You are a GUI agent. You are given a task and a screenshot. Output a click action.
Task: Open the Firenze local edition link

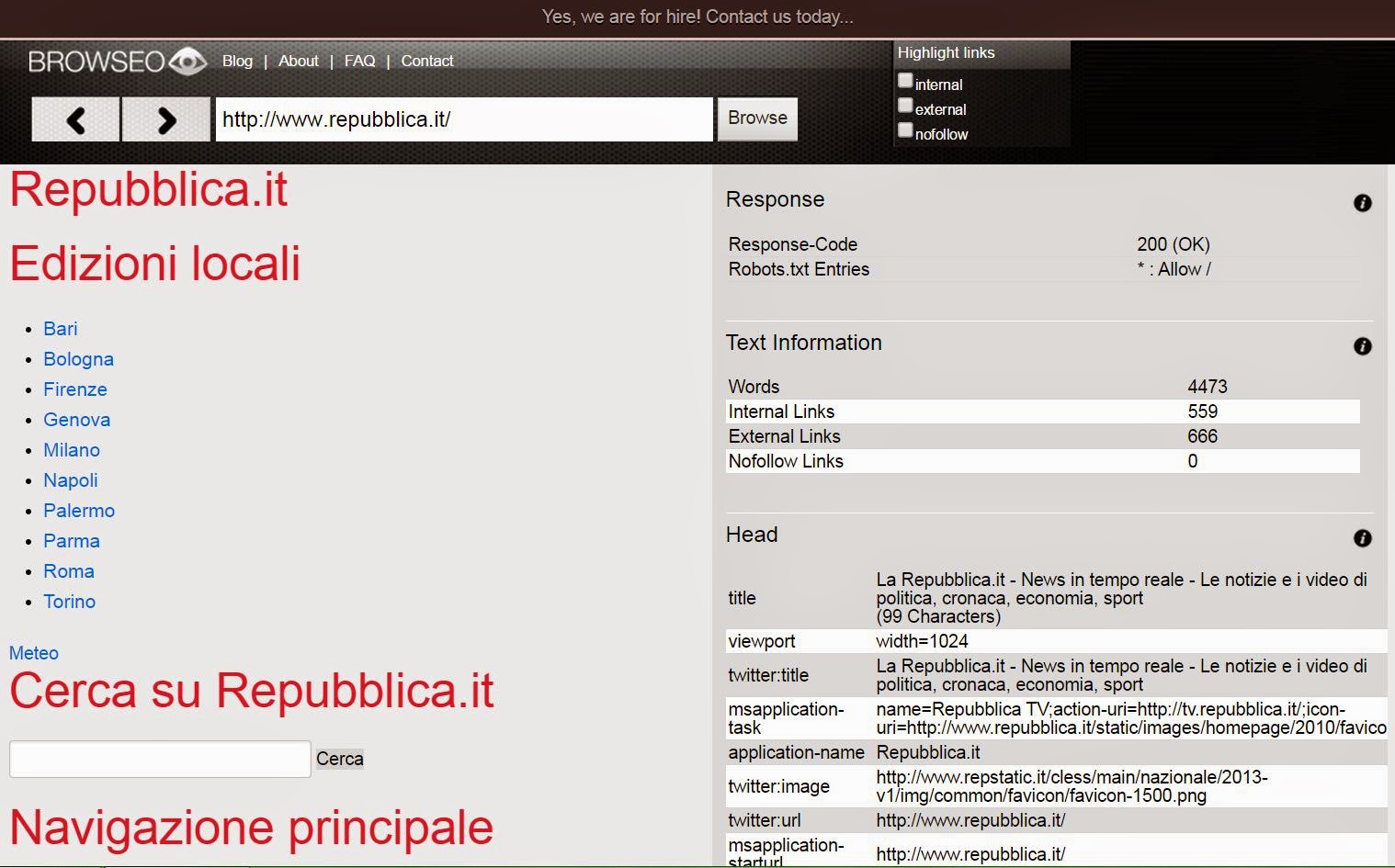click(75, 389)
